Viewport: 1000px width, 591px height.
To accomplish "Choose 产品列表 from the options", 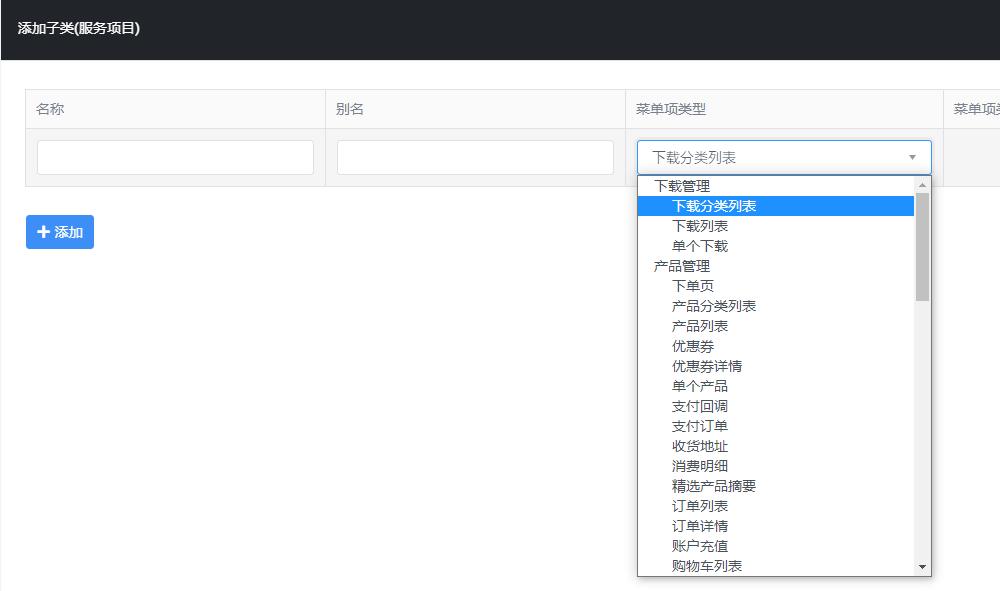I will click(x=700, y=326).
